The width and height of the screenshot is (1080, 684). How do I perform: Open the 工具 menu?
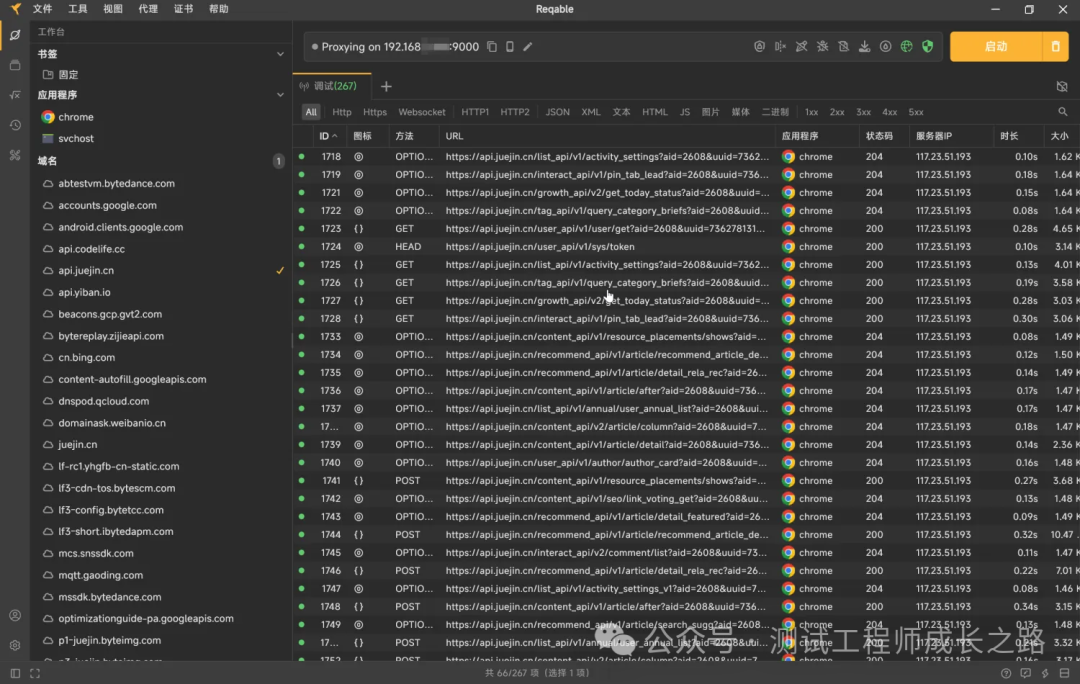click(x=78, y=9)
